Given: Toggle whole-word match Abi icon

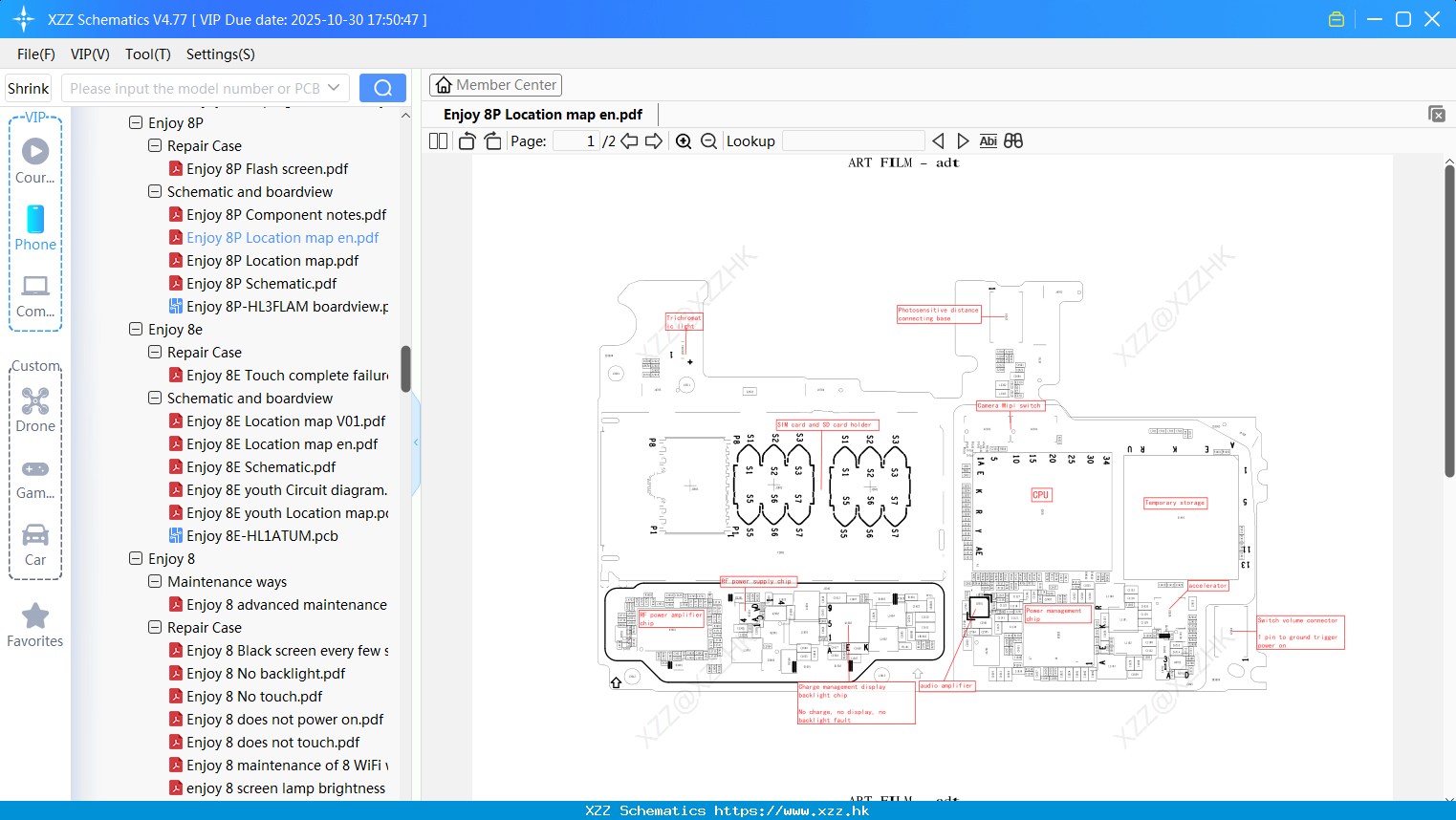Looking at the screenshot, I should tap(989, 141).
